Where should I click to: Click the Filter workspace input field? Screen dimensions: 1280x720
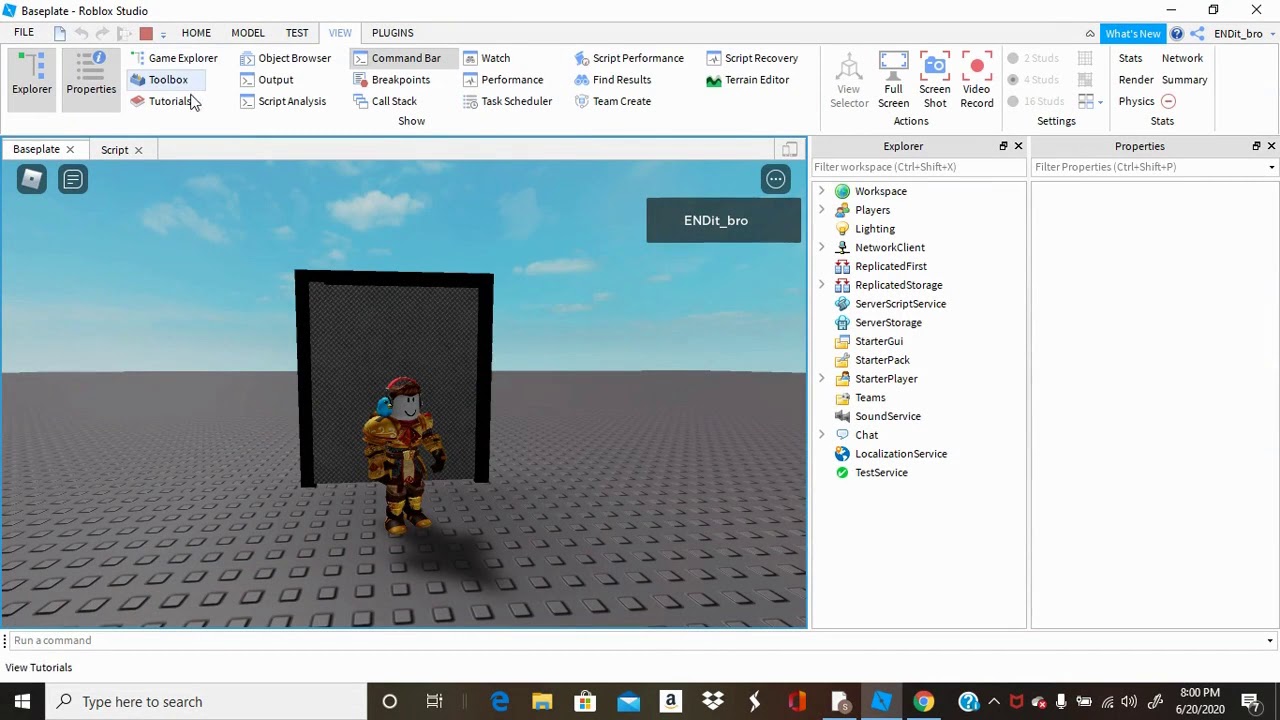pyautogui.click(x=919, y=167)
